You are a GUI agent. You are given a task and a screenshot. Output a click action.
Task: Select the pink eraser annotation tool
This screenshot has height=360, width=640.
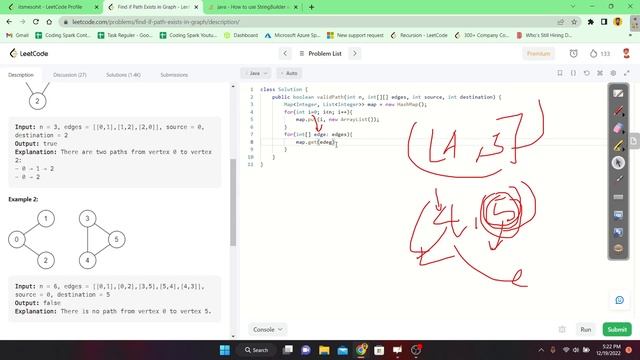(x=618, y=128)
